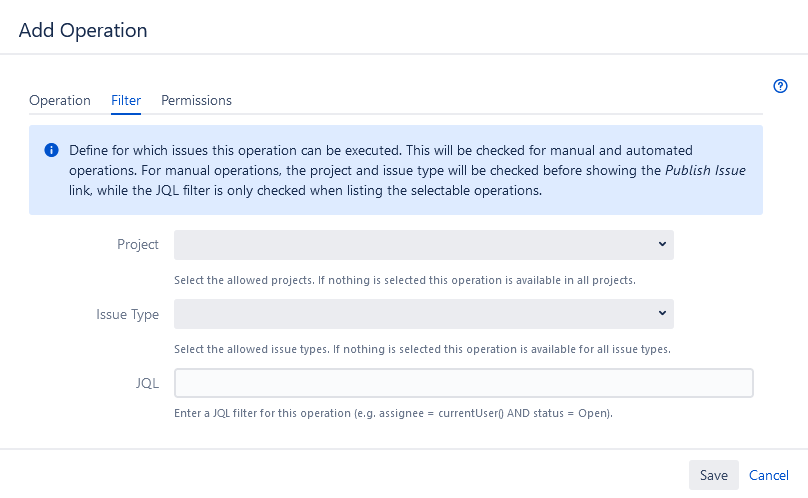This screenshot has width=808, height=498.
Task: Click the Add Operation dialog title
Action: [83, 30]
